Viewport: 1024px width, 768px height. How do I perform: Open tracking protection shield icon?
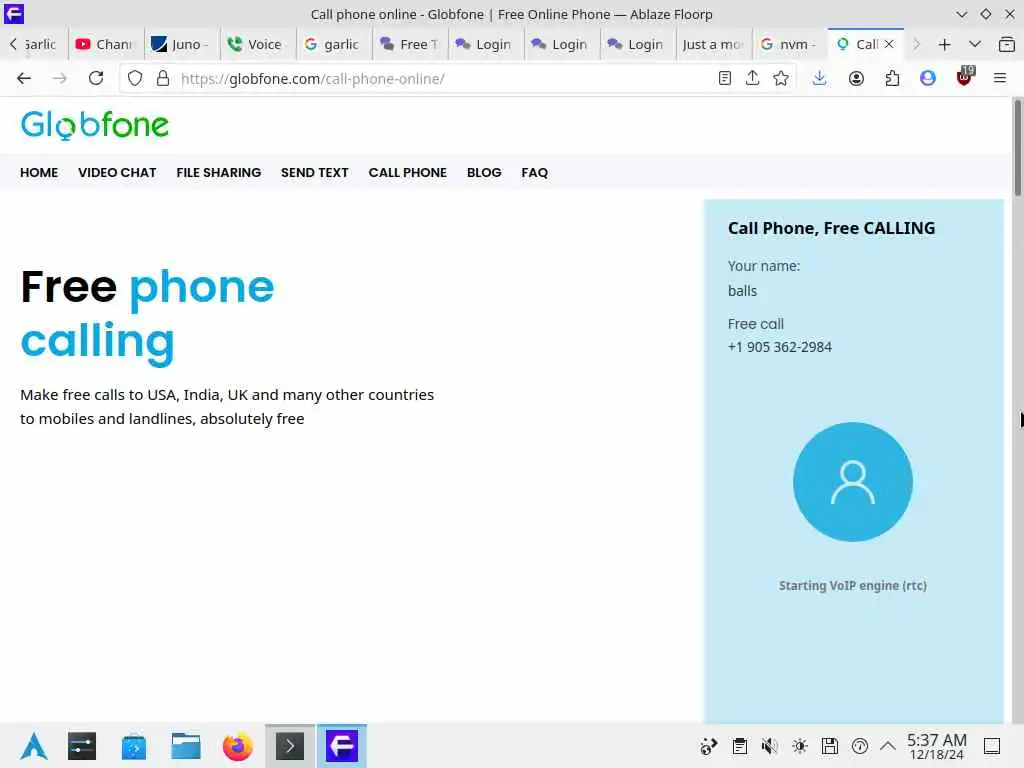click(x=135, y=78)
